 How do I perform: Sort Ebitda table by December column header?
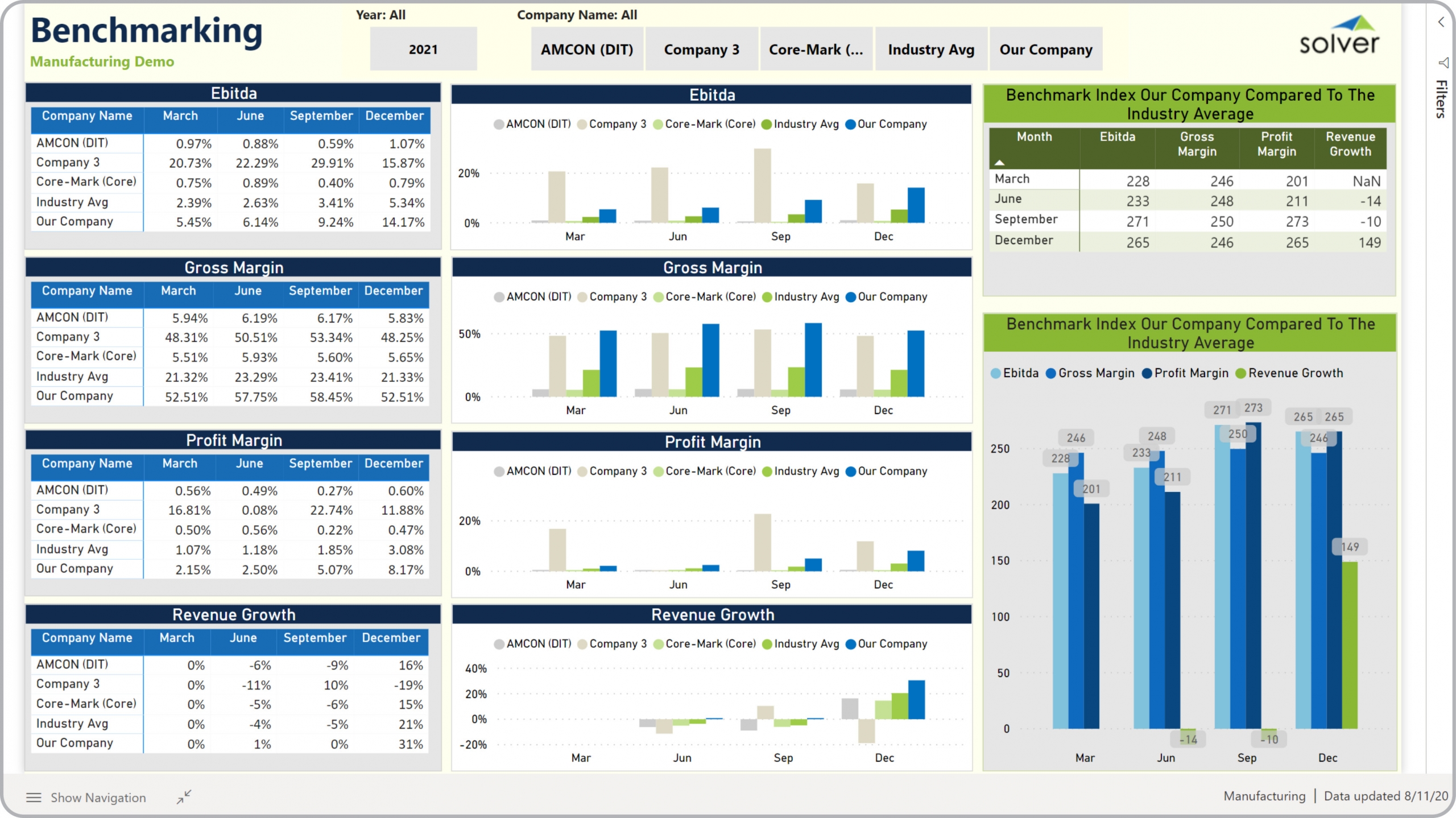click(x=394, y=116)
